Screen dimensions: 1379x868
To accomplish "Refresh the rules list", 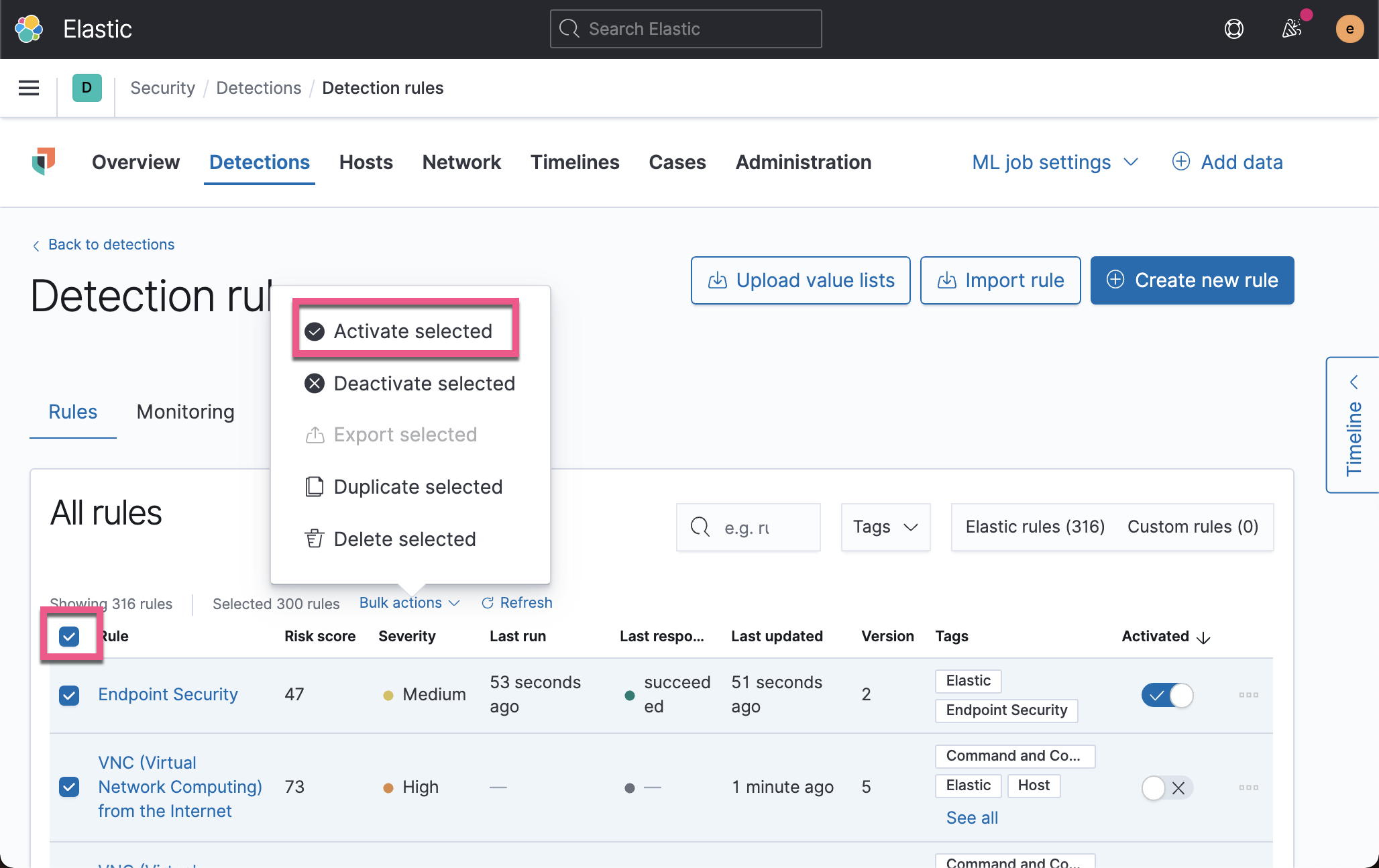I will click(x=516, y=602).
